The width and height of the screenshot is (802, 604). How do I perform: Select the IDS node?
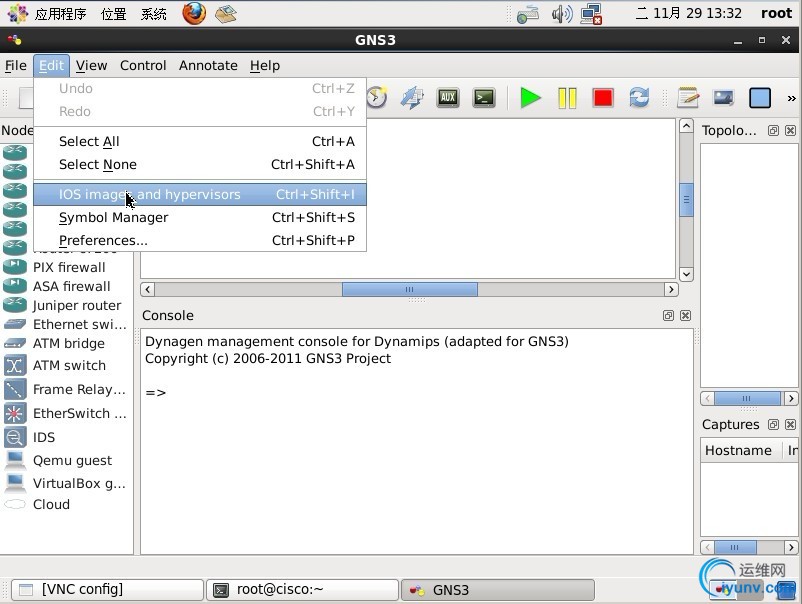coord(65,437)
